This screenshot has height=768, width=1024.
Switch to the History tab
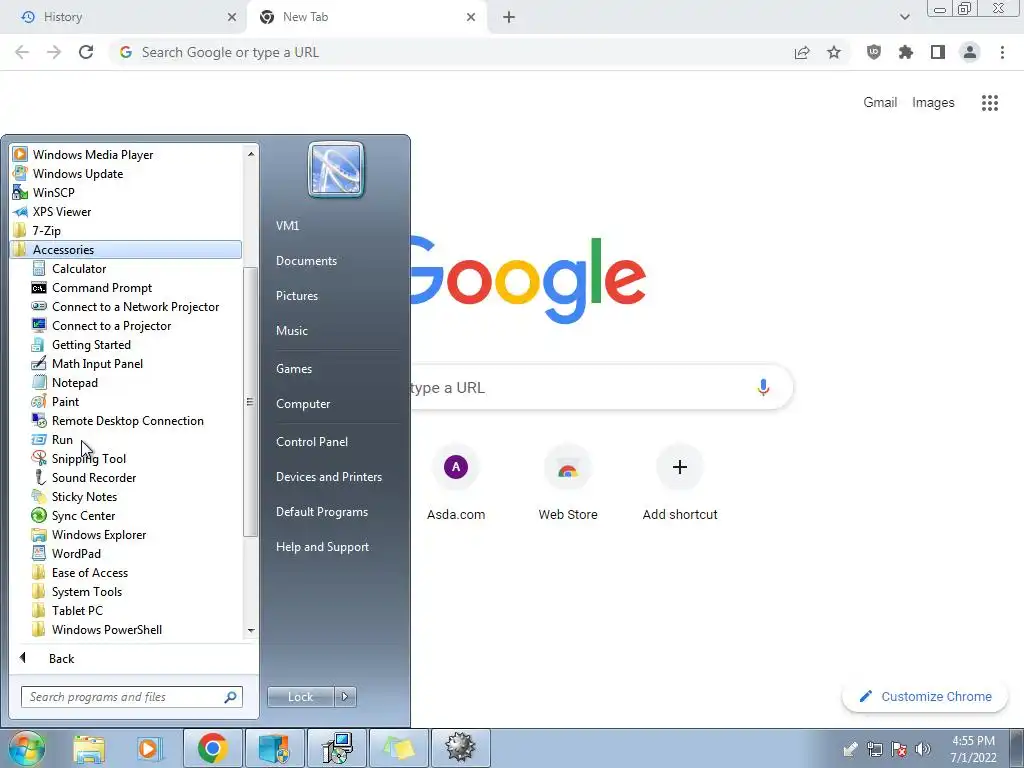coord(123,17)
